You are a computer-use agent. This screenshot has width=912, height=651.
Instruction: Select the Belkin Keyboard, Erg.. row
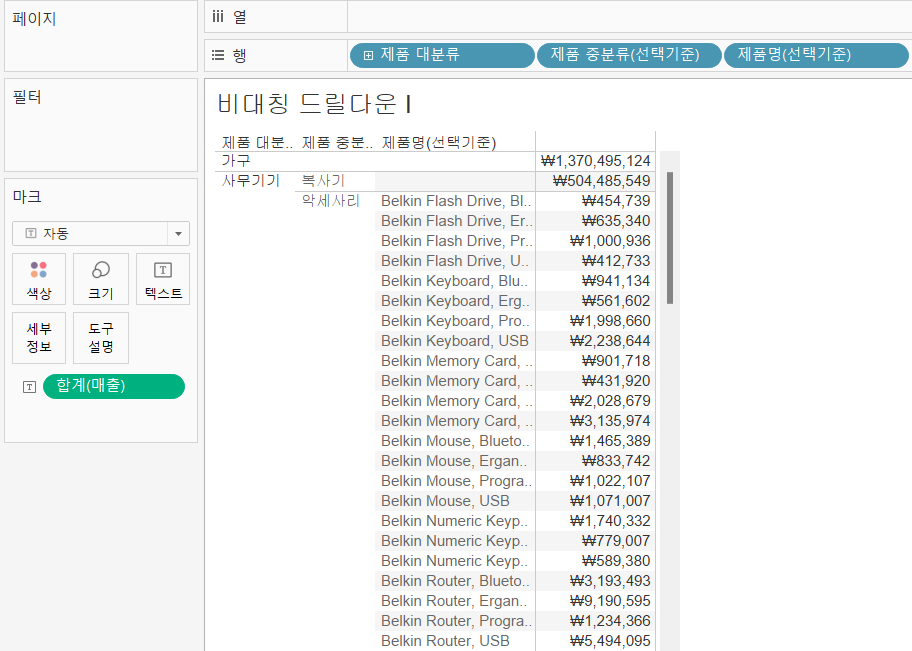[x=455, y=301]
